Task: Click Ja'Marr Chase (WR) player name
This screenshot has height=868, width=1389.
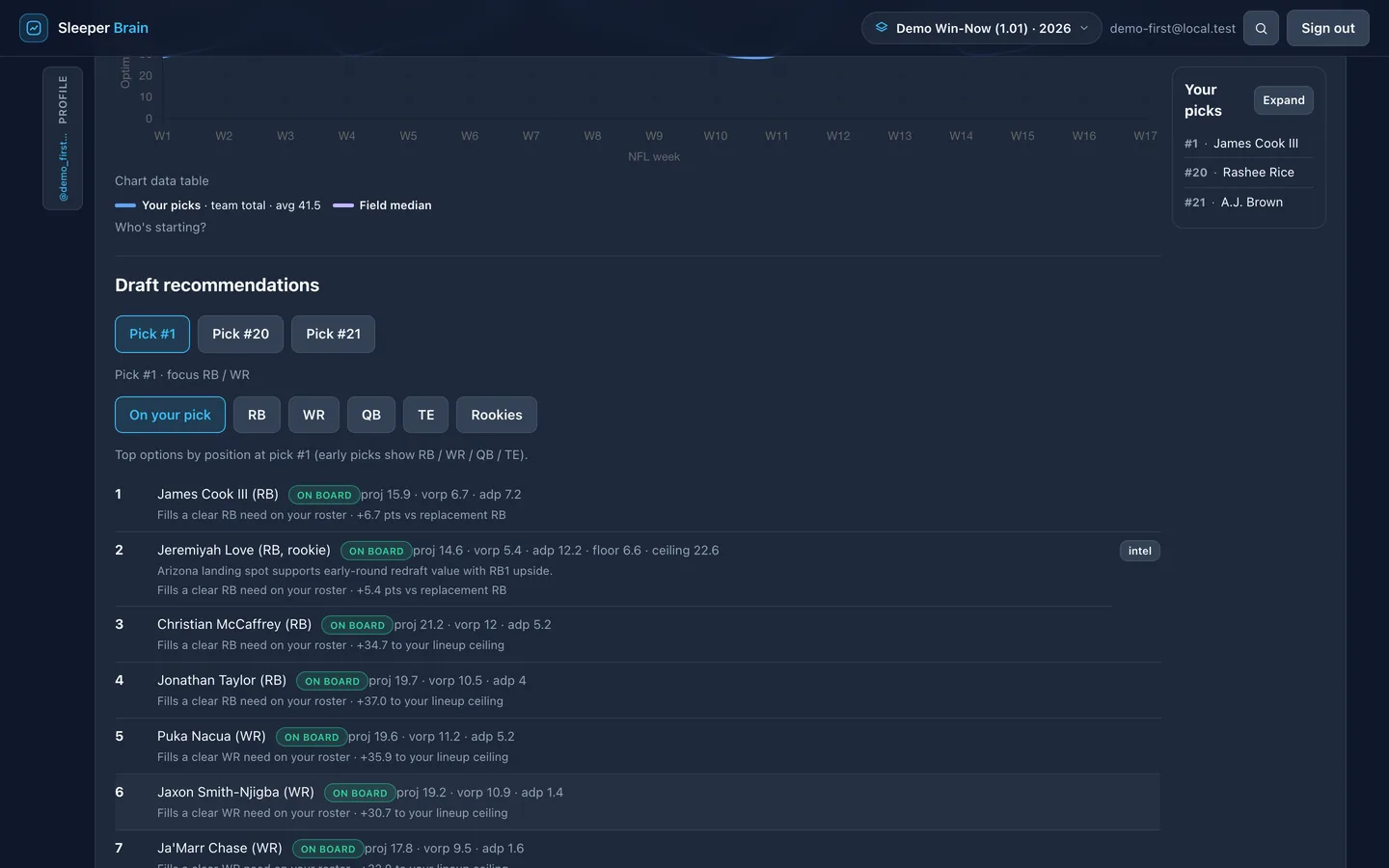Action: coord(220,849)
